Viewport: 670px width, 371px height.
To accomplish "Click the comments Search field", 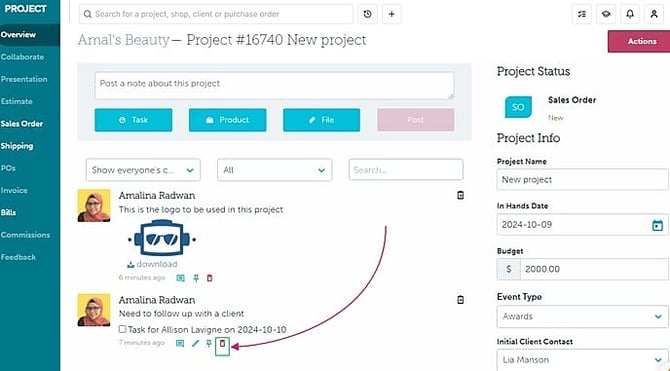I will 406,170.
